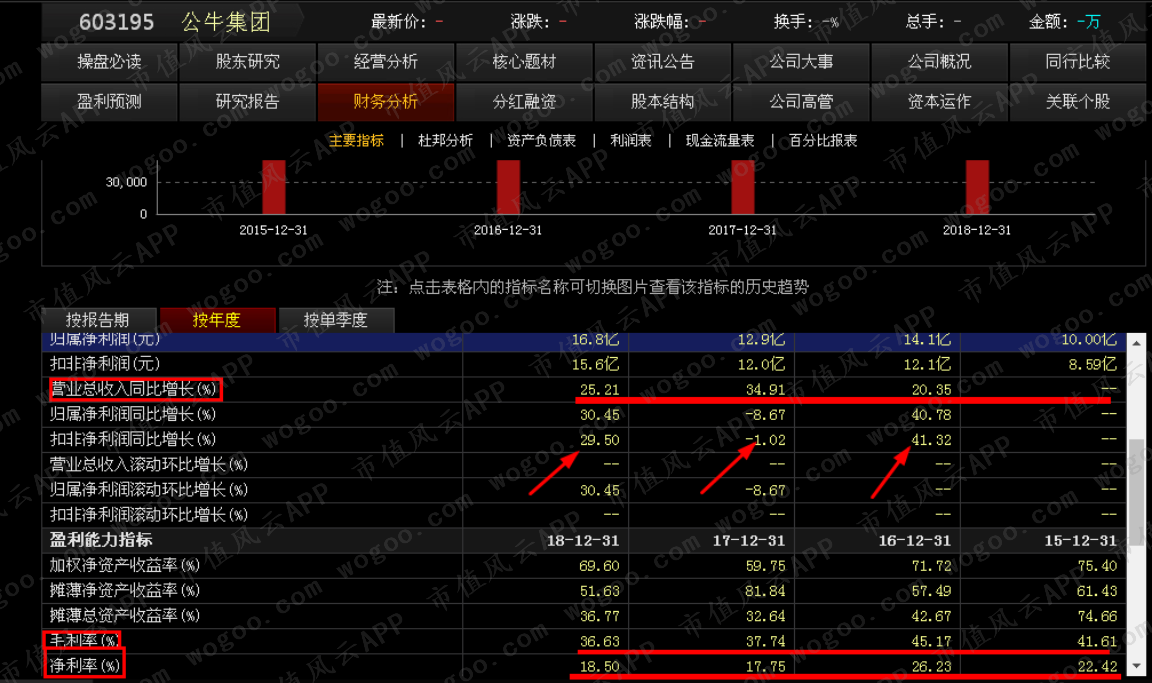
Task: Click the 扣非净利润滚动环比增长(%) indicator
Action: pyautogui.click(x=149, y=515)
